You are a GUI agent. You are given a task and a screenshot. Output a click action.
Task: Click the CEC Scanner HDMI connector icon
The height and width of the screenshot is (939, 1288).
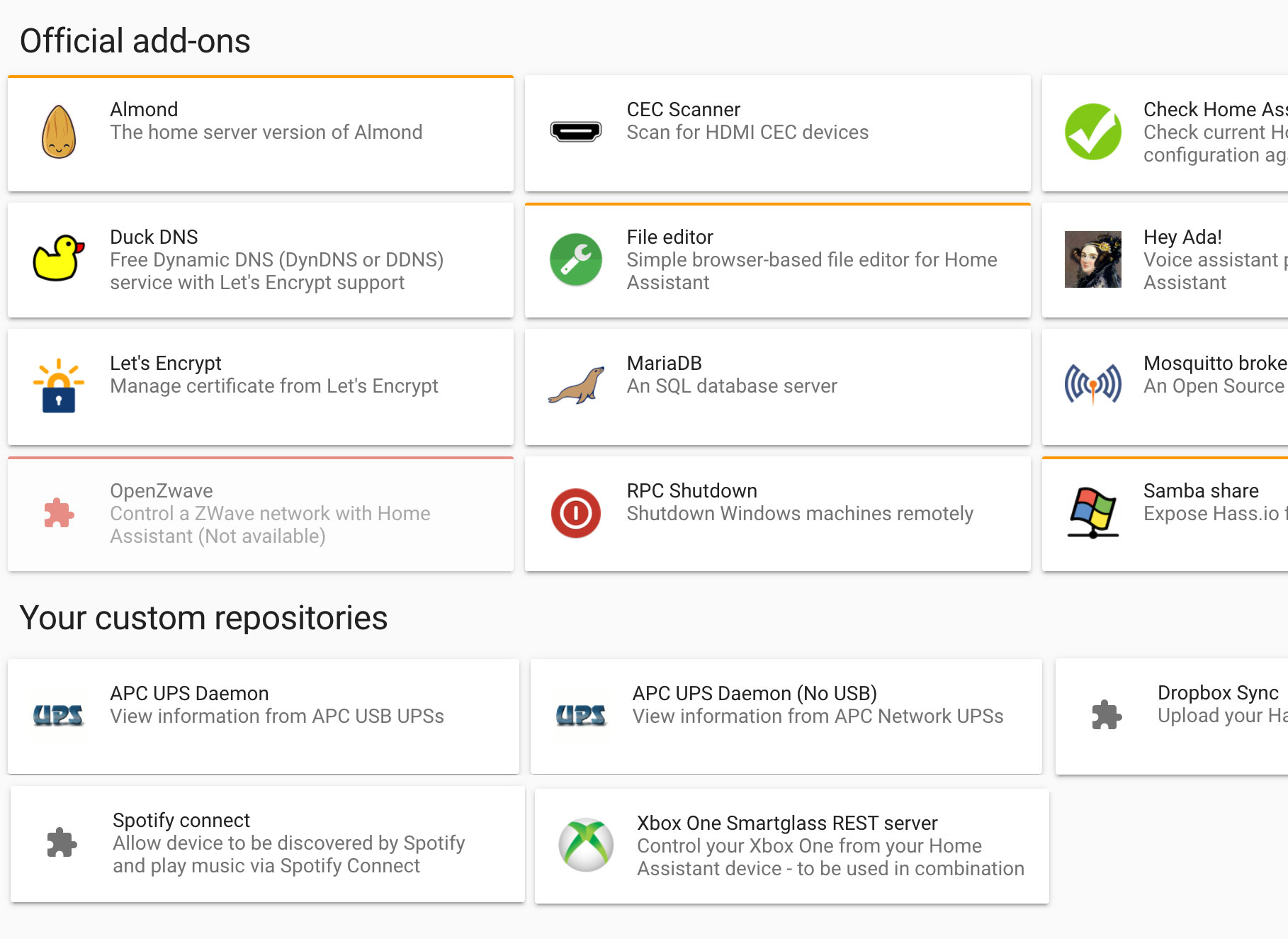(576, 132)
